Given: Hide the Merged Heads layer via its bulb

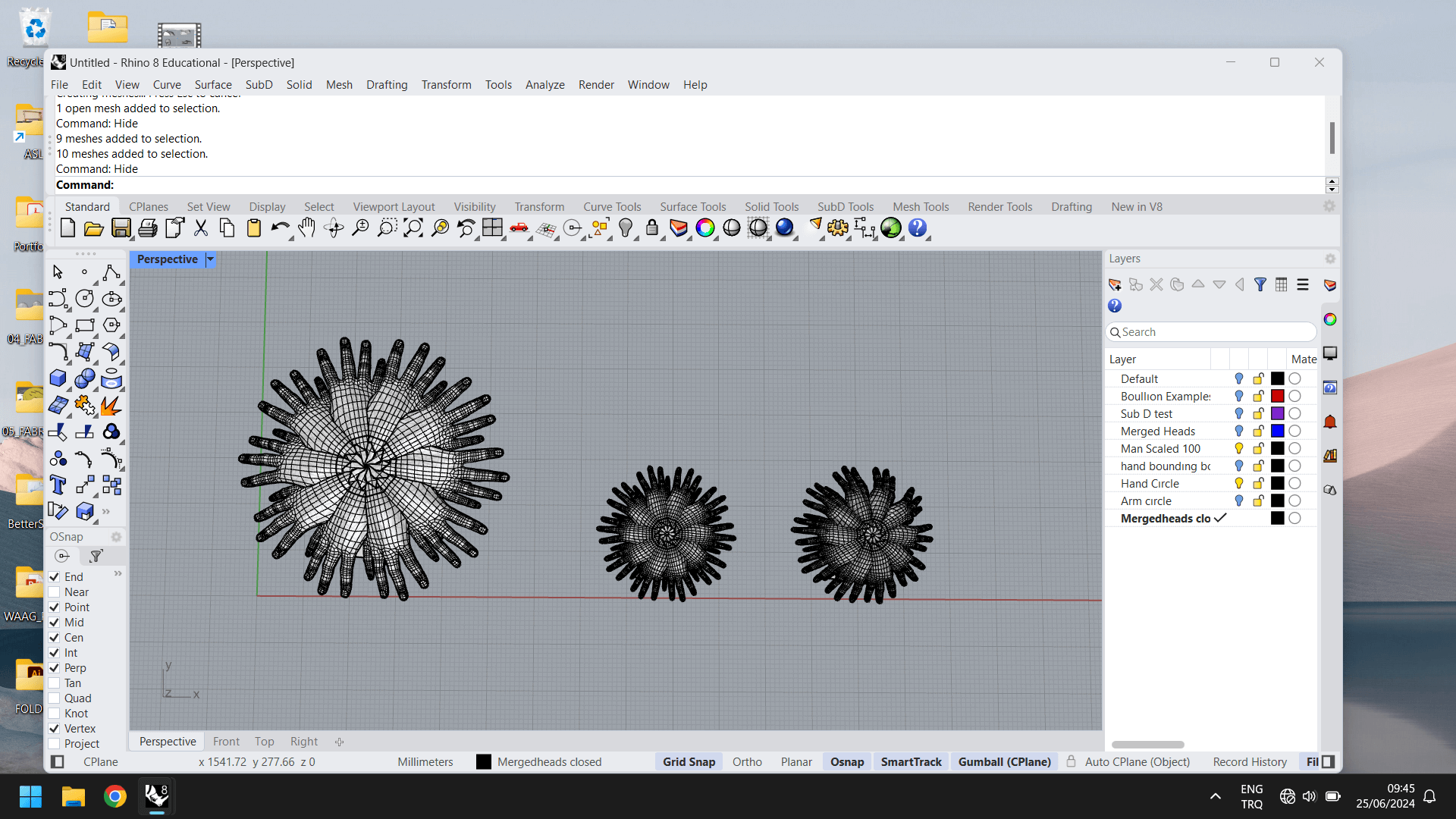Looking at the screenshot, I should click(1239, 431).
